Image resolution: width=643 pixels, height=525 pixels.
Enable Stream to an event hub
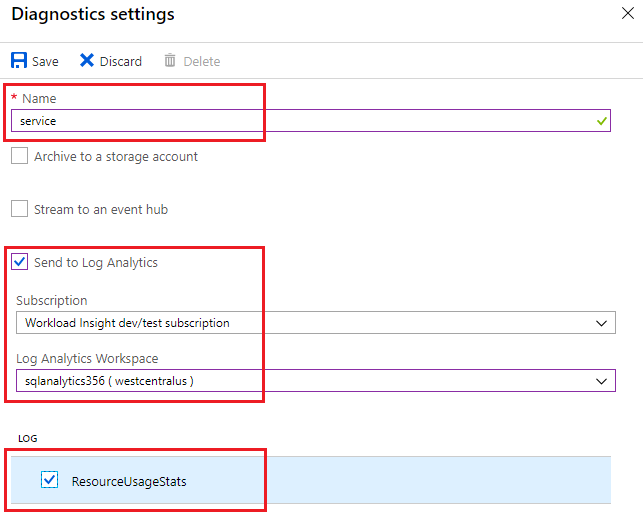tap(19, 209)
